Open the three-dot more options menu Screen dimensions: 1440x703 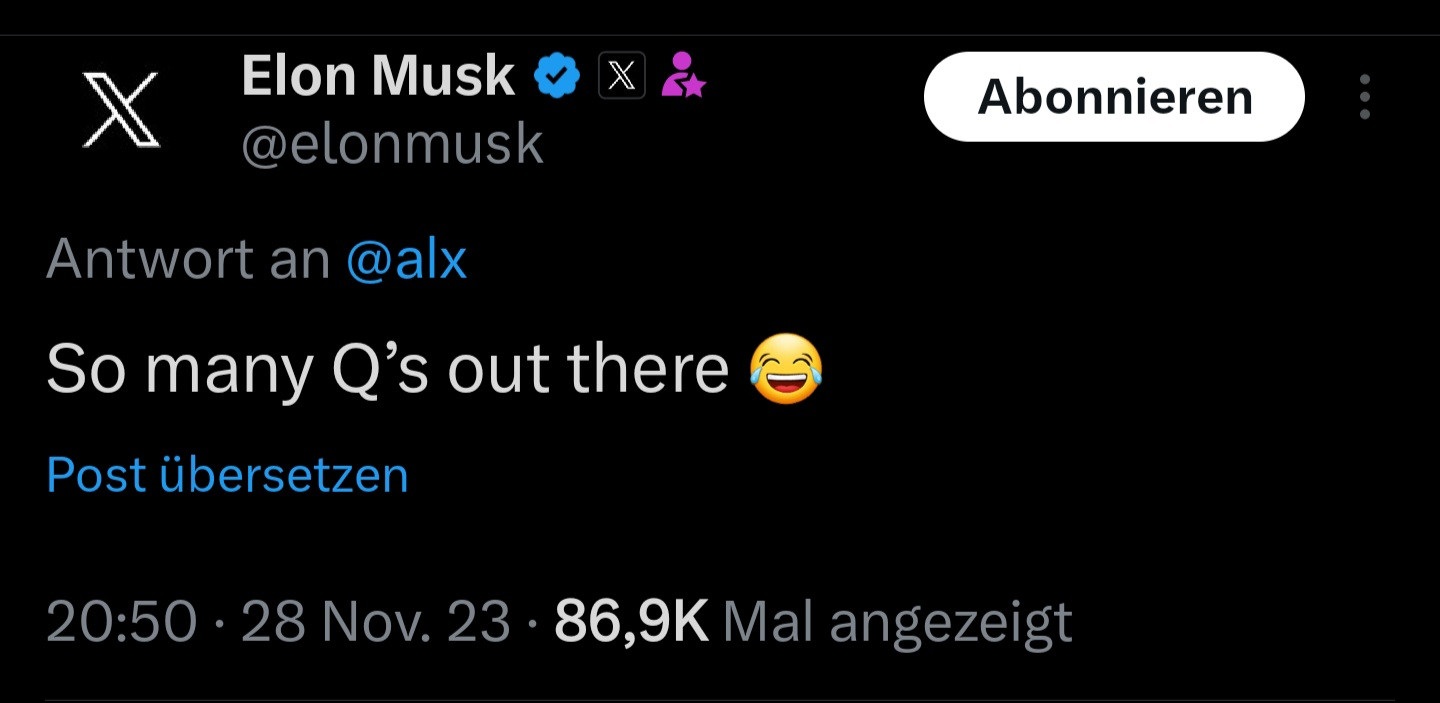pyautogui.click(x=1364, y=97)
